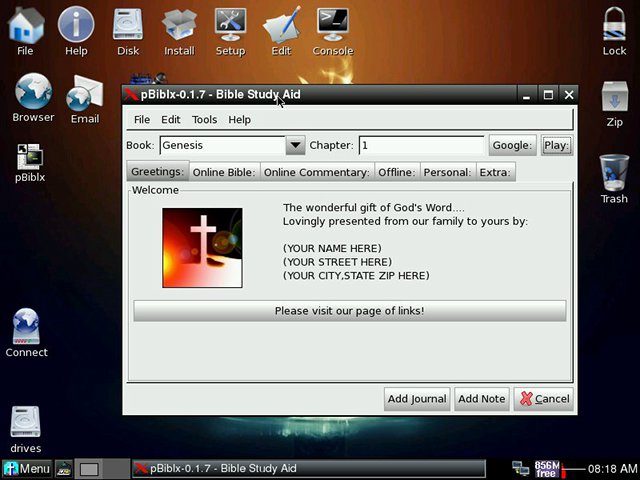The width and height of the screenshot is (640, 480).
Task: Switch to the Extra: tab
Action: (495, 172)
